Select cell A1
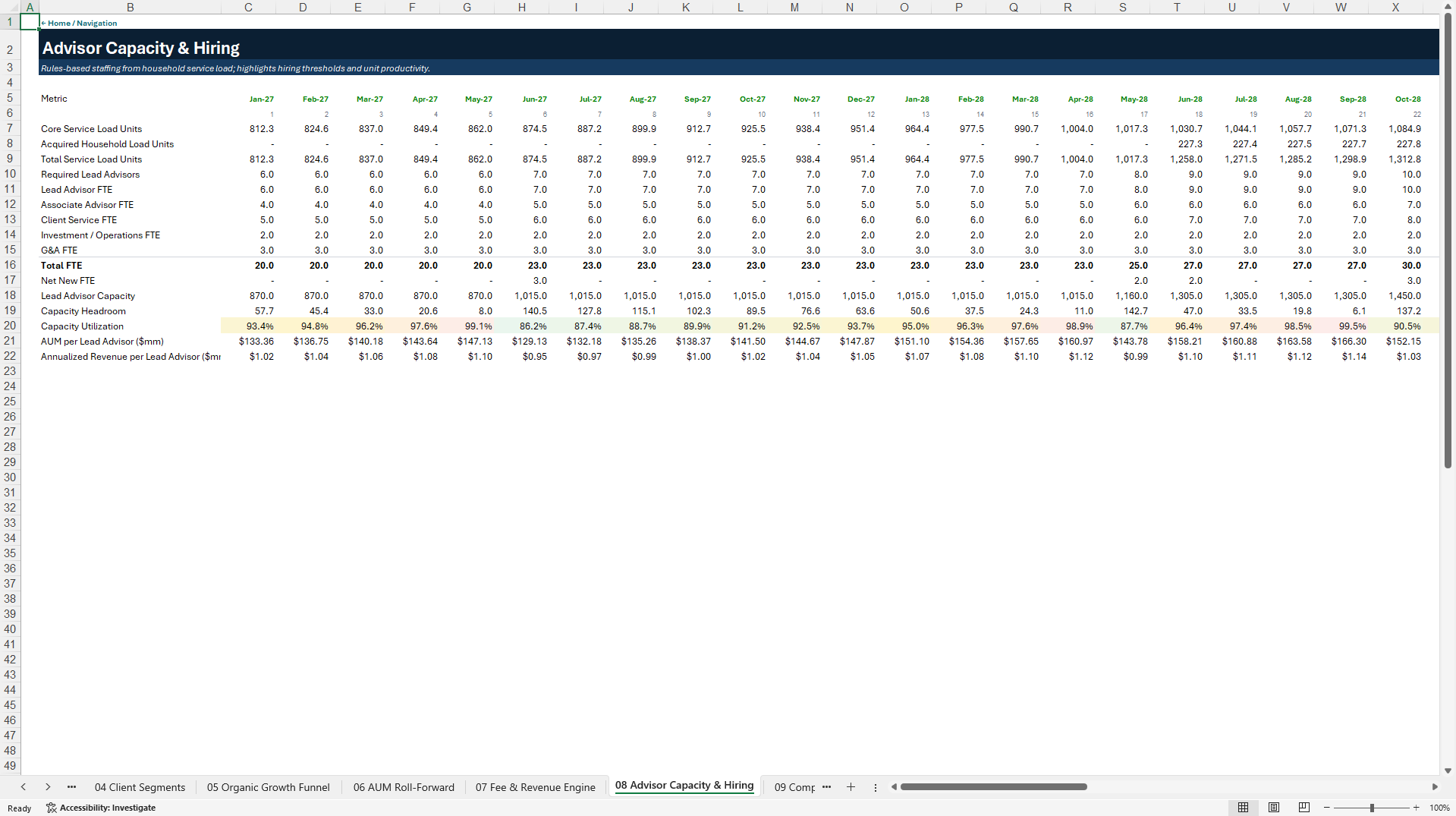Image resolution: width=1456 pixels, height=816 pixels. [30, 22]
